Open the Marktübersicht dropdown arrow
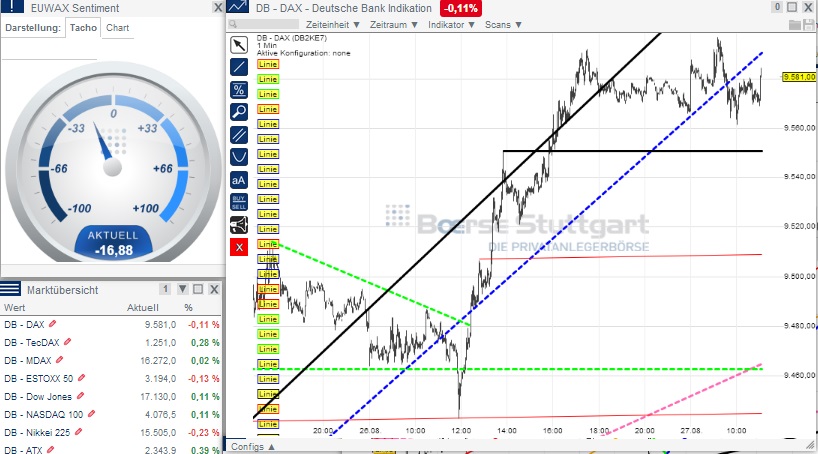 182,289
